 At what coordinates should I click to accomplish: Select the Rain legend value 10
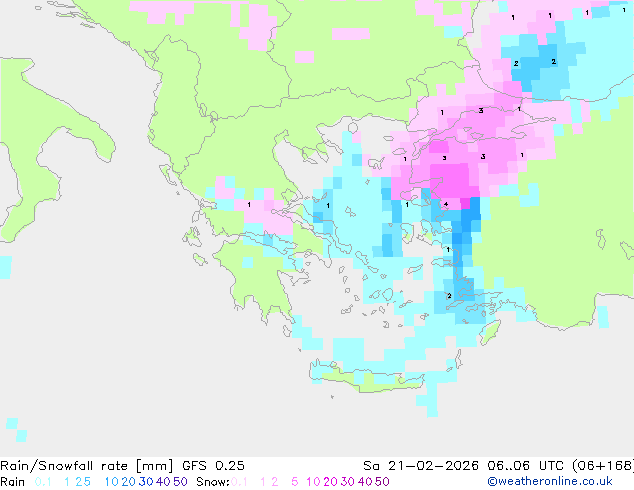pyautogui.click(x=112, y=482)
